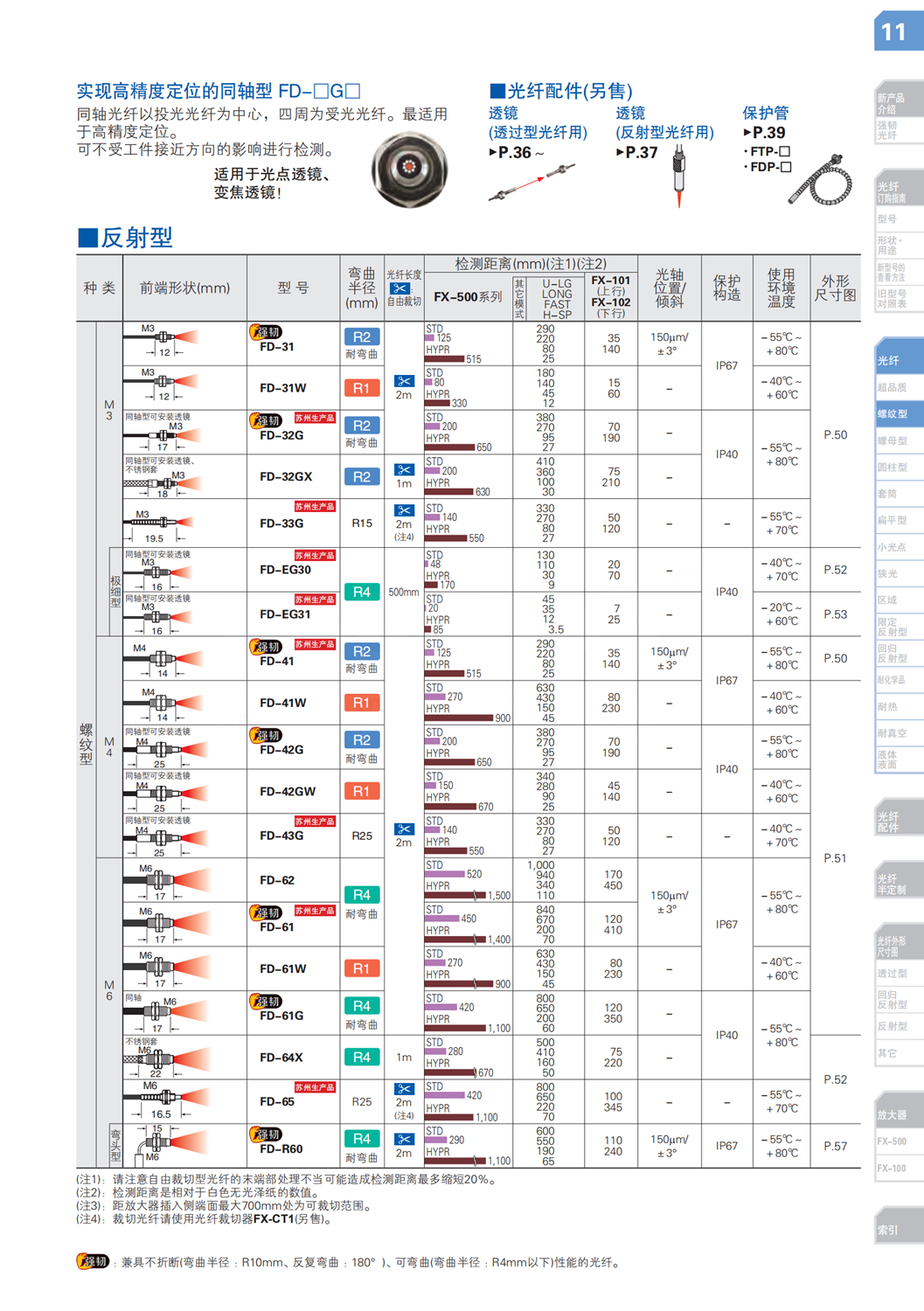
Task: Click the scissors icon in FD-R60 row
Action: [404, 1139]
